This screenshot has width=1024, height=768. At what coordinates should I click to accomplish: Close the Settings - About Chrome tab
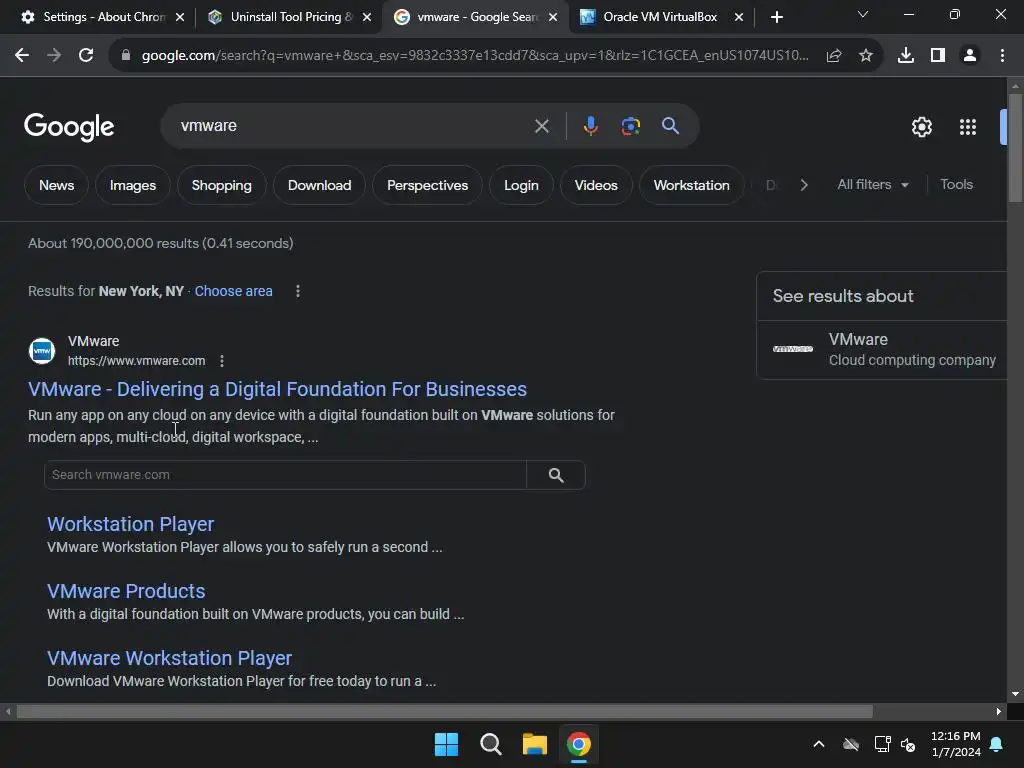click(x=180, y=17)
